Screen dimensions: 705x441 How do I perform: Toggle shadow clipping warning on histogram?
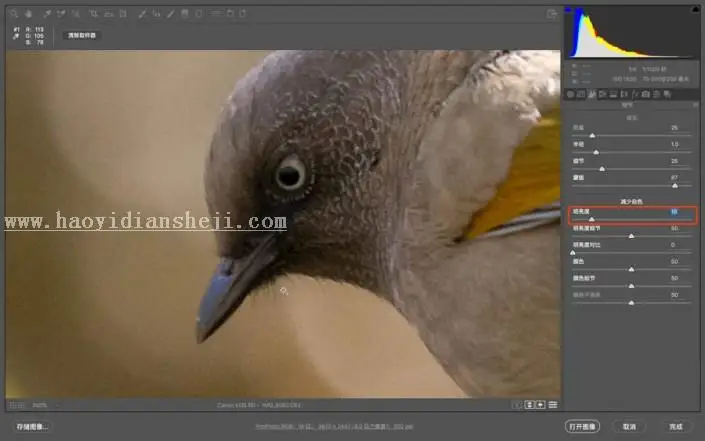tap(569, 9)
